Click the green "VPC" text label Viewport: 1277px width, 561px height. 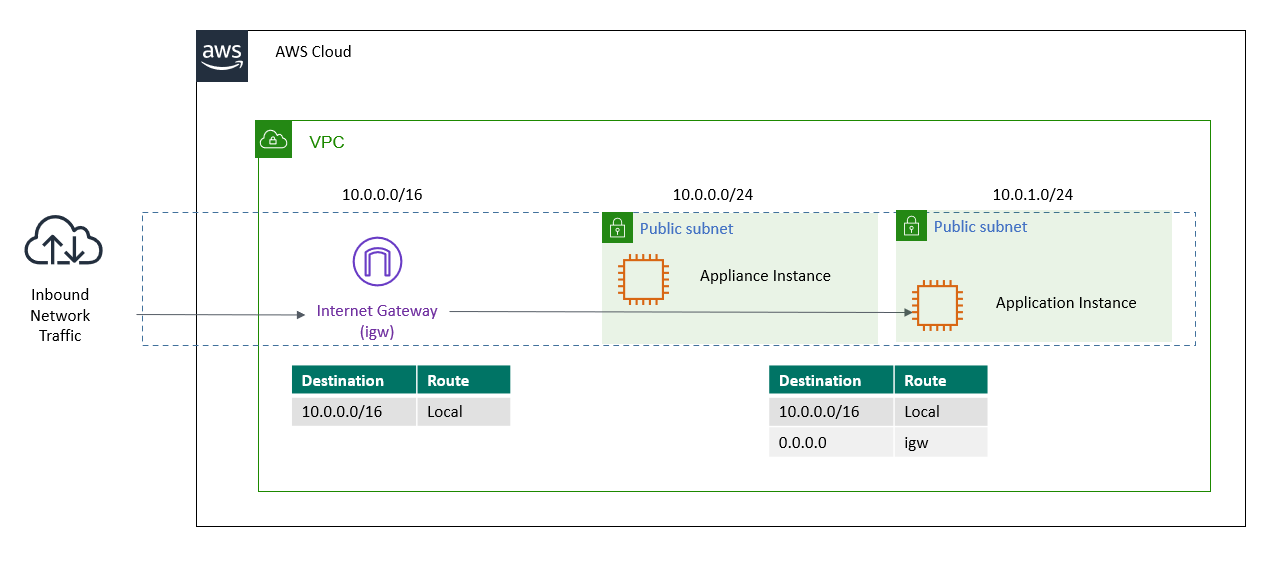(326, 142)
